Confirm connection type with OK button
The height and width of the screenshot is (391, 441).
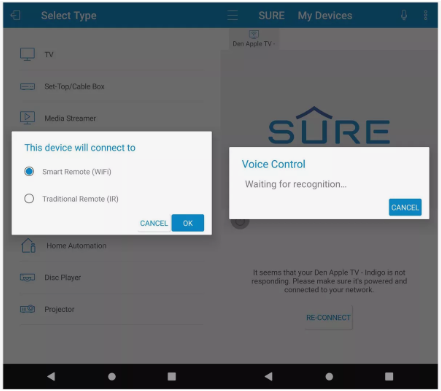(188, 223)
